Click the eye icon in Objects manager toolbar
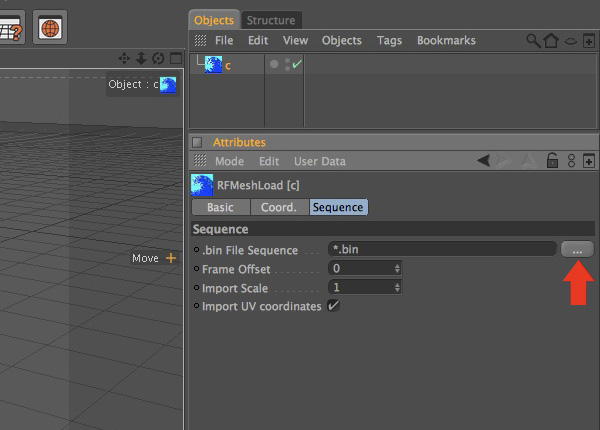Viewport: 600px width, 430px height. coord(571,41)
